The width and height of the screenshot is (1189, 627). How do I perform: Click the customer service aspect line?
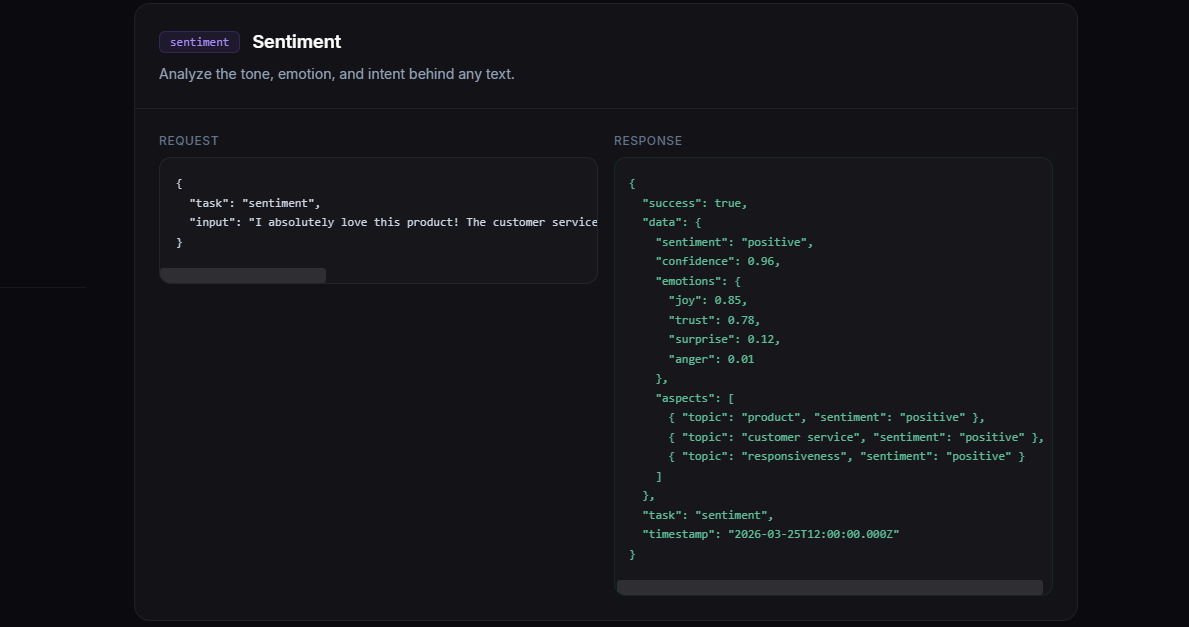click(856, 437)
